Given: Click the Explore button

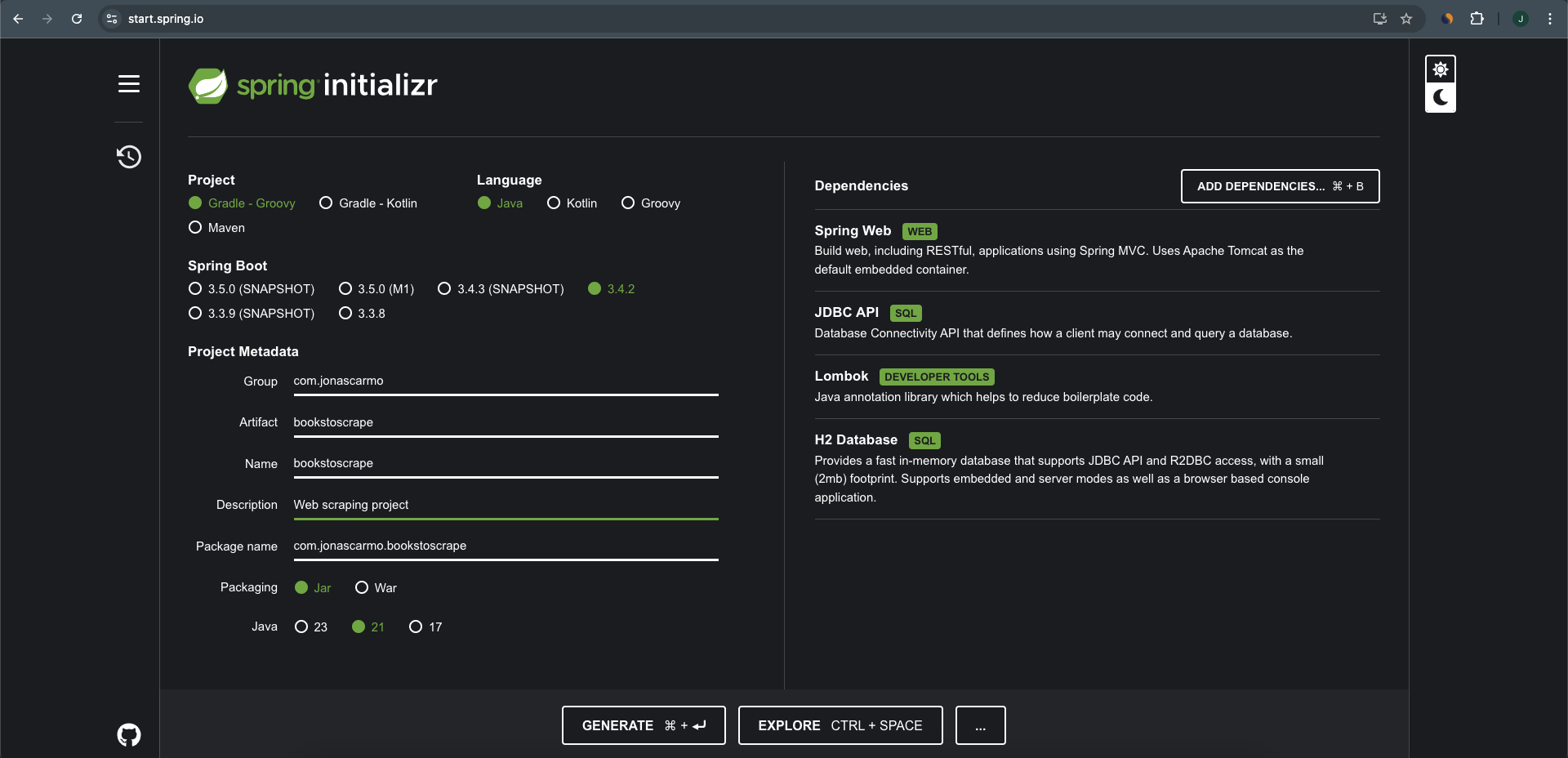Looking at the screenshot, I should pos(840,725).
